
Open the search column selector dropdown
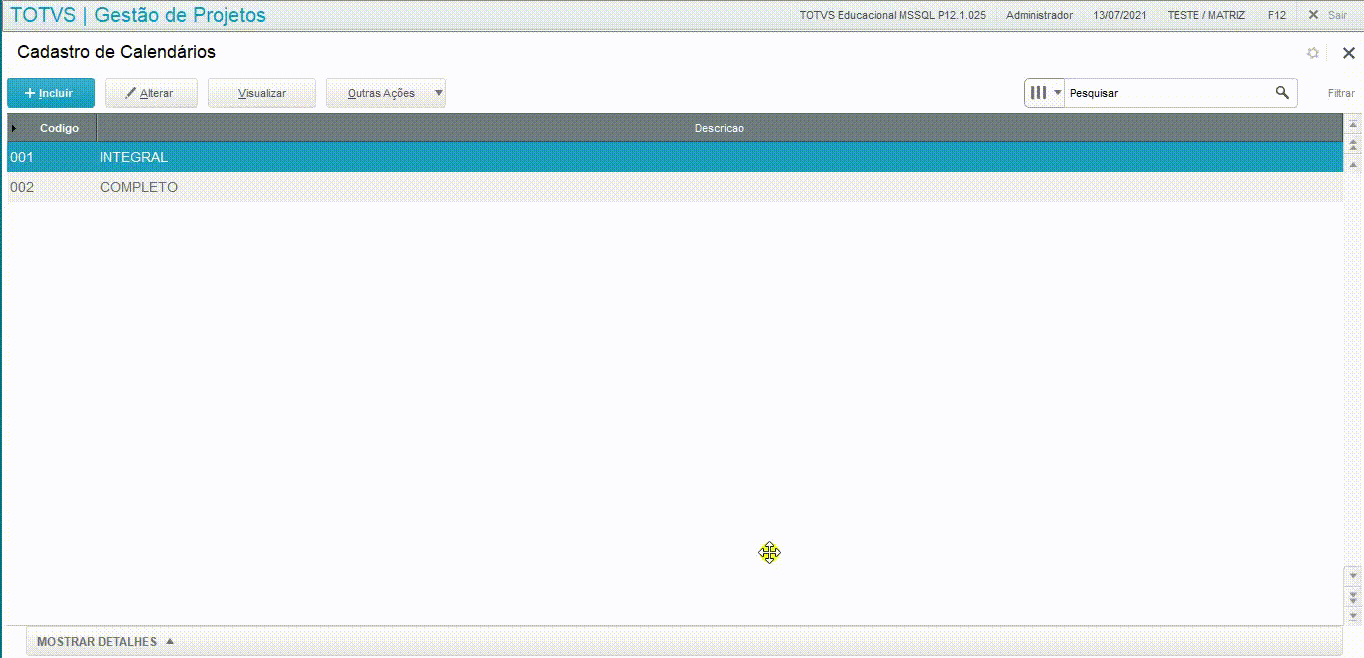[1045, 93]
